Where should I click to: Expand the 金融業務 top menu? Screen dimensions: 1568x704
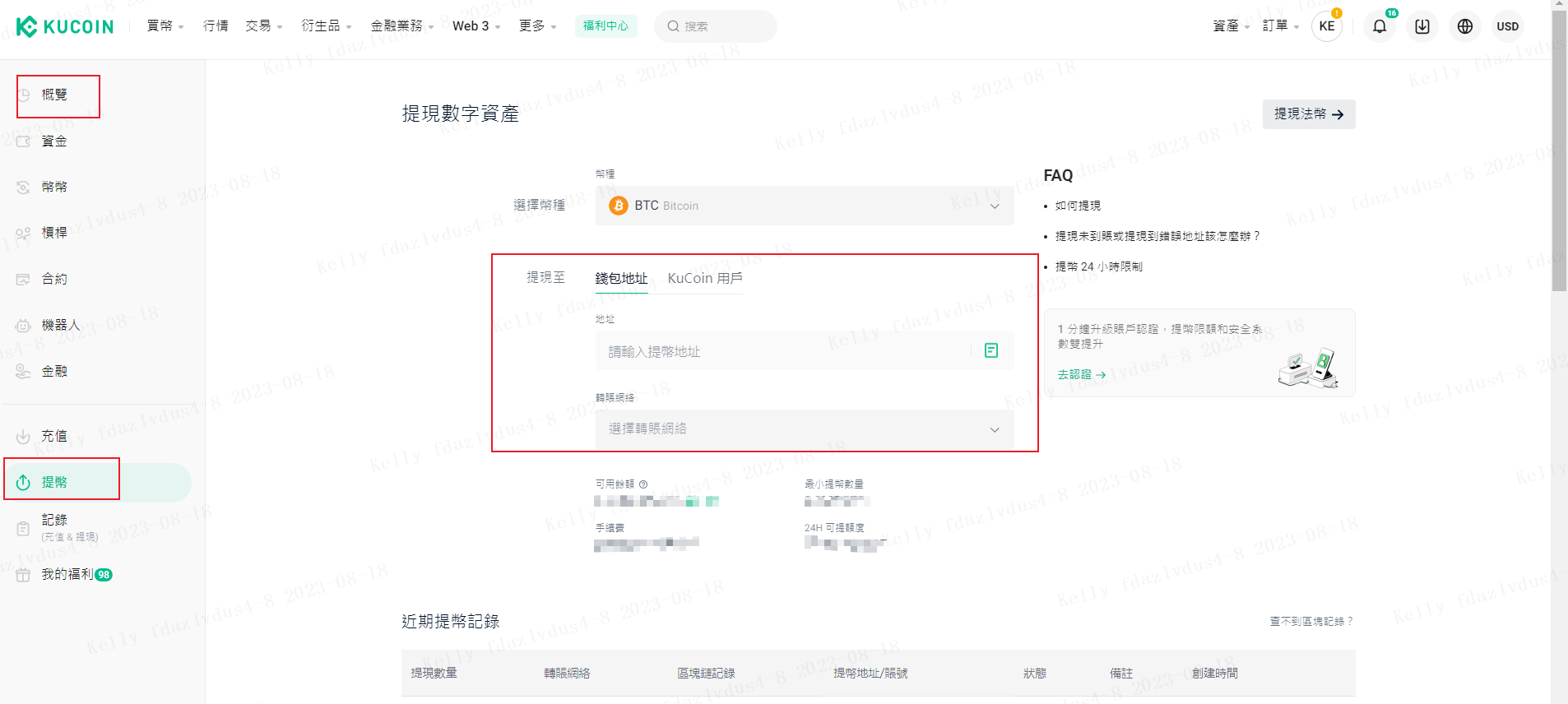[x=401, y=26]
